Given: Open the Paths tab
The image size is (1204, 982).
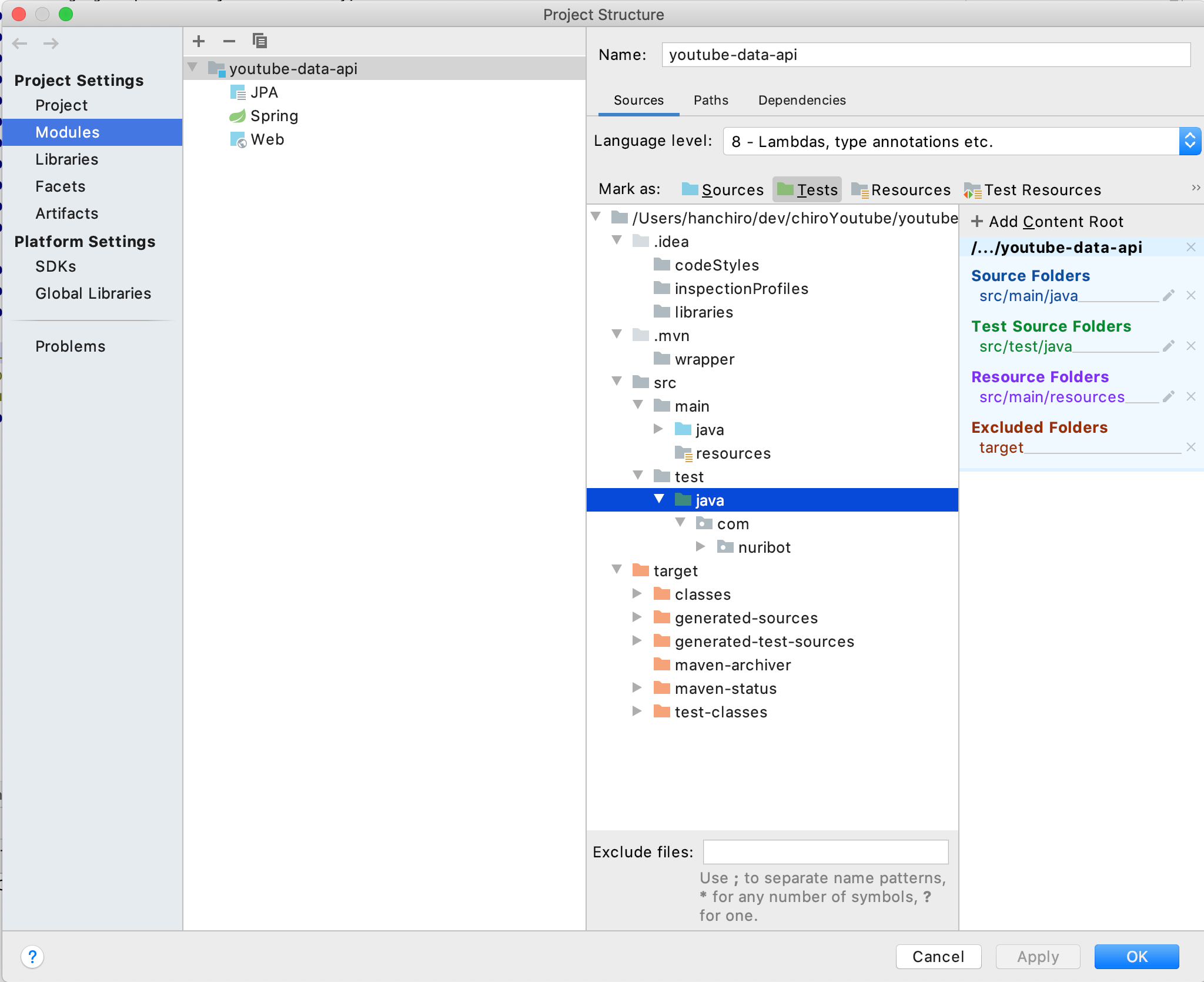Looking at the screenshot, I should pyautogui.click(x=710, y=100).
